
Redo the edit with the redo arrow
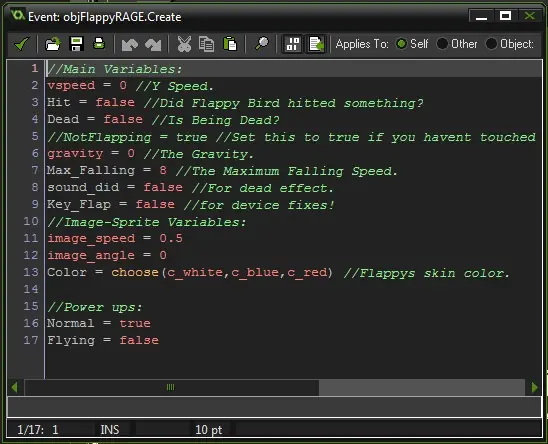(153, 45)
